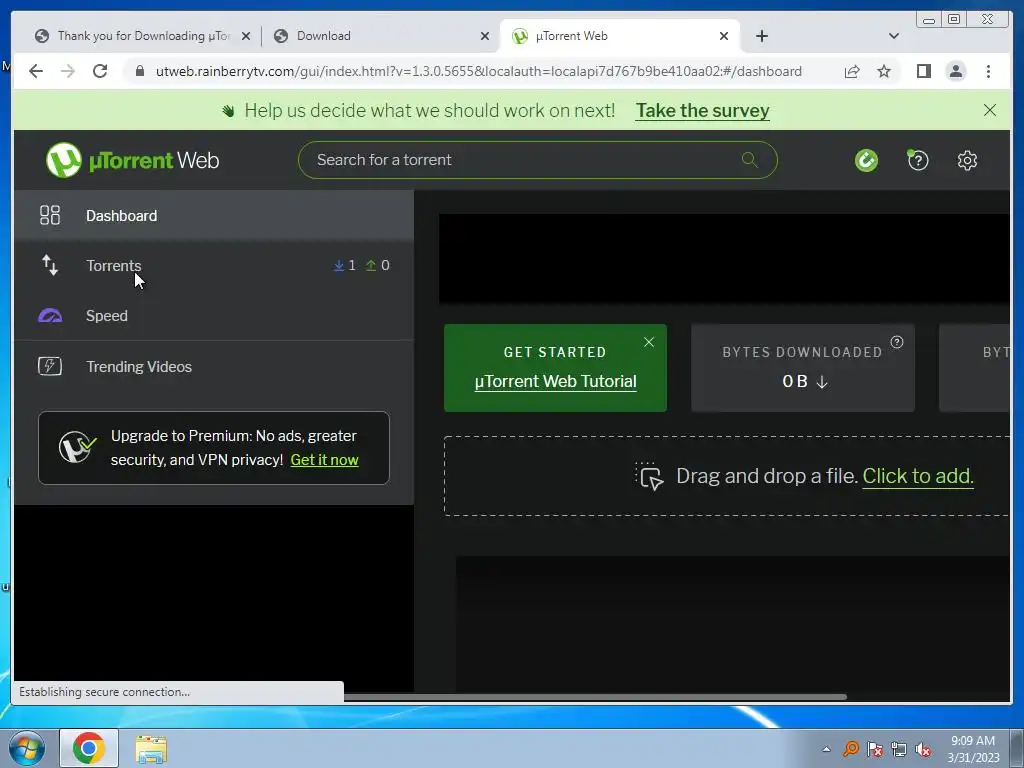Open the help question mark icon
Screen dimensions: 1024x768
[918, 160]
